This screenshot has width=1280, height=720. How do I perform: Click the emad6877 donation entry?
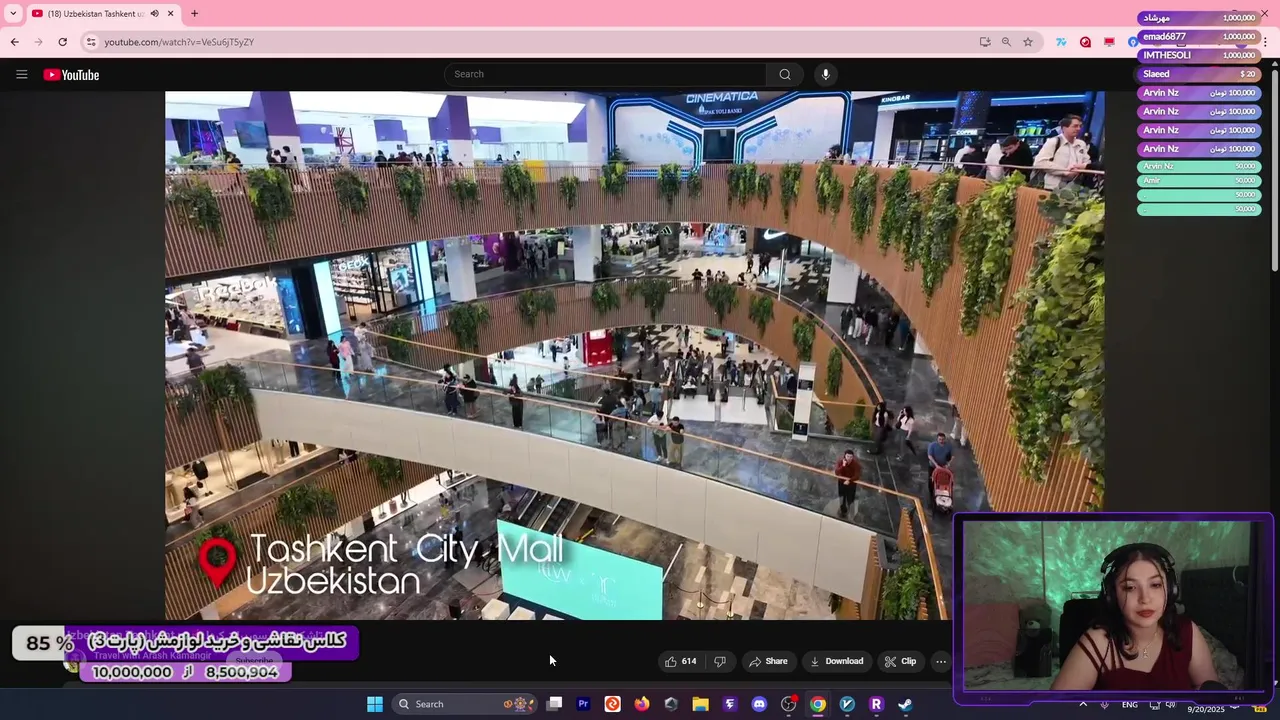pos(1198,37)
